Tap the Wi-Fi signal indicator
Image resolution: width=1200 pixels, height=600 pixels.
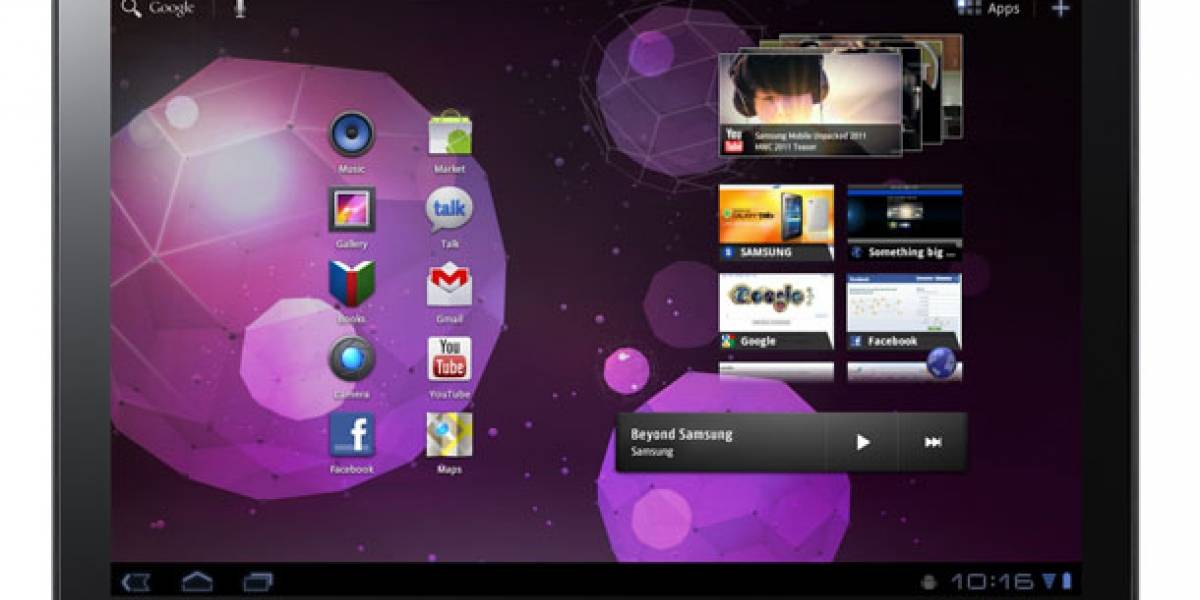(1050, 582)
